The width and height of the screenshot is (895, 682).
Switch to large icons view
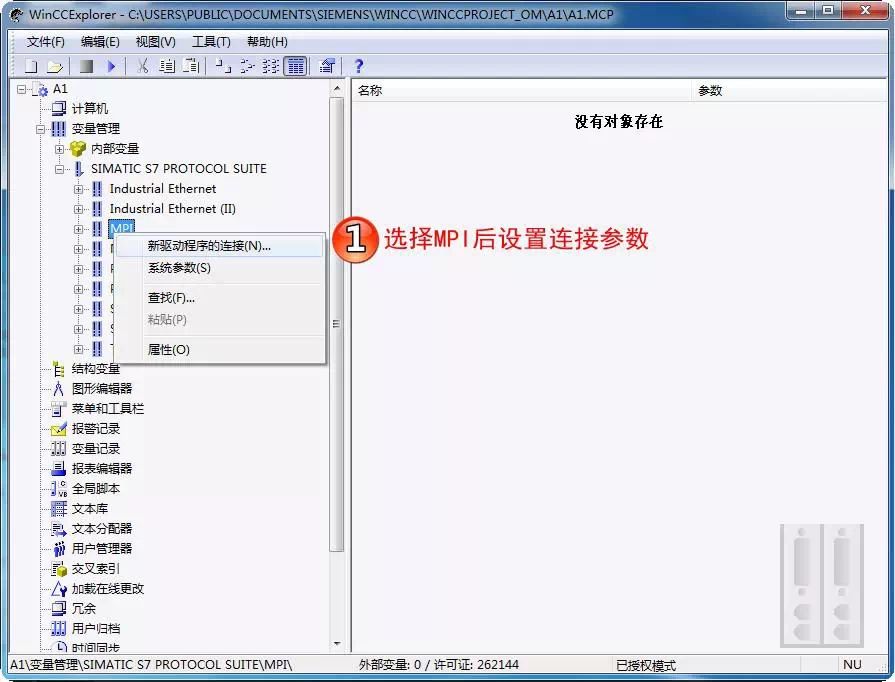click(x=223, y=66)
